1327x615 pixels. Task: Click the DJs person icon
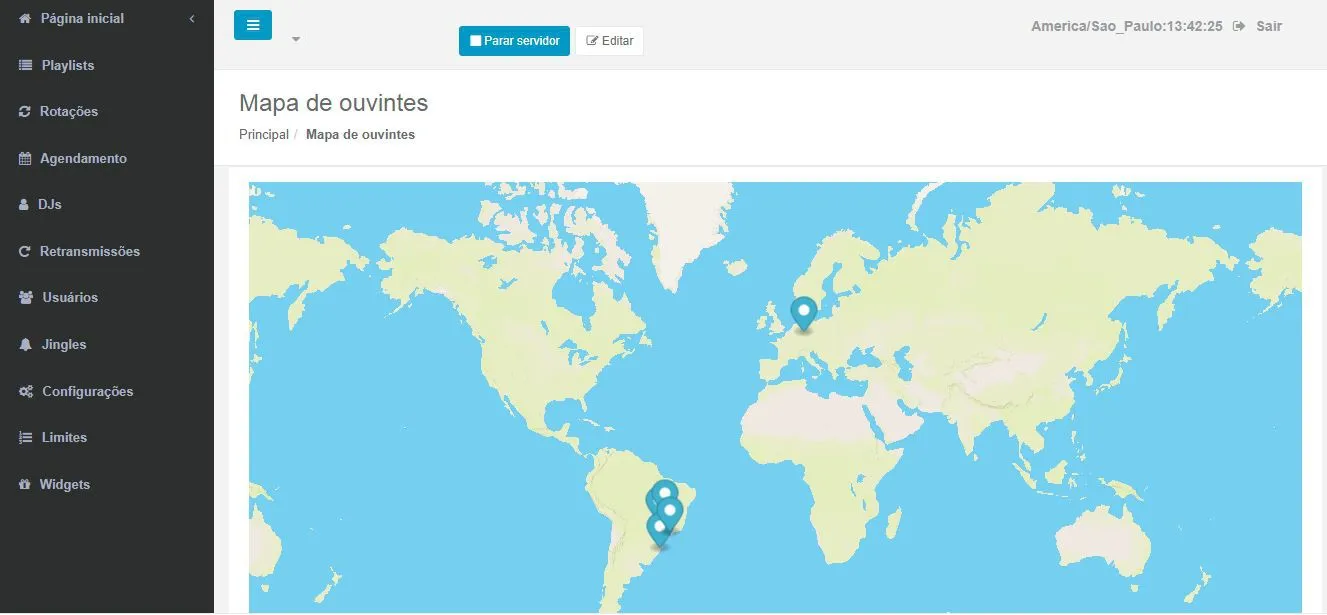(x=24, y=205)
